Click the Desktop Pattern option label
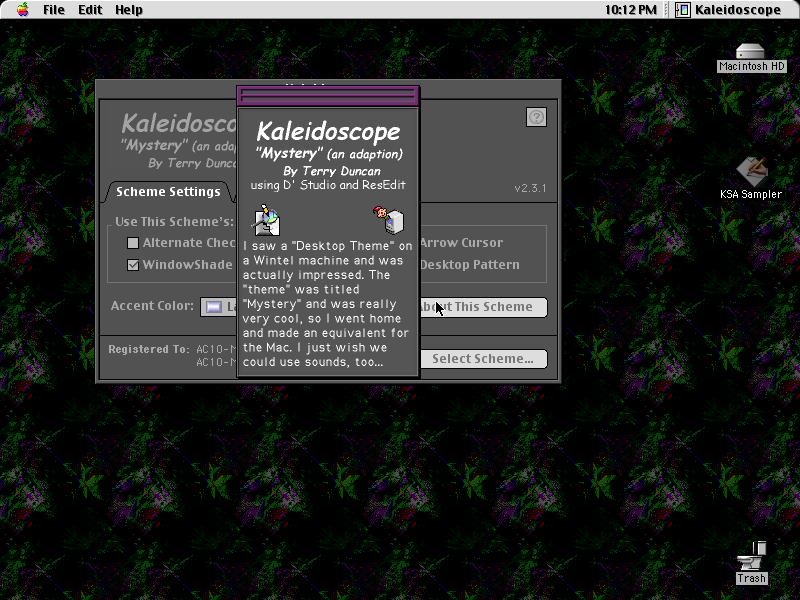The image size is (800, 600). (x=469, y=265)
